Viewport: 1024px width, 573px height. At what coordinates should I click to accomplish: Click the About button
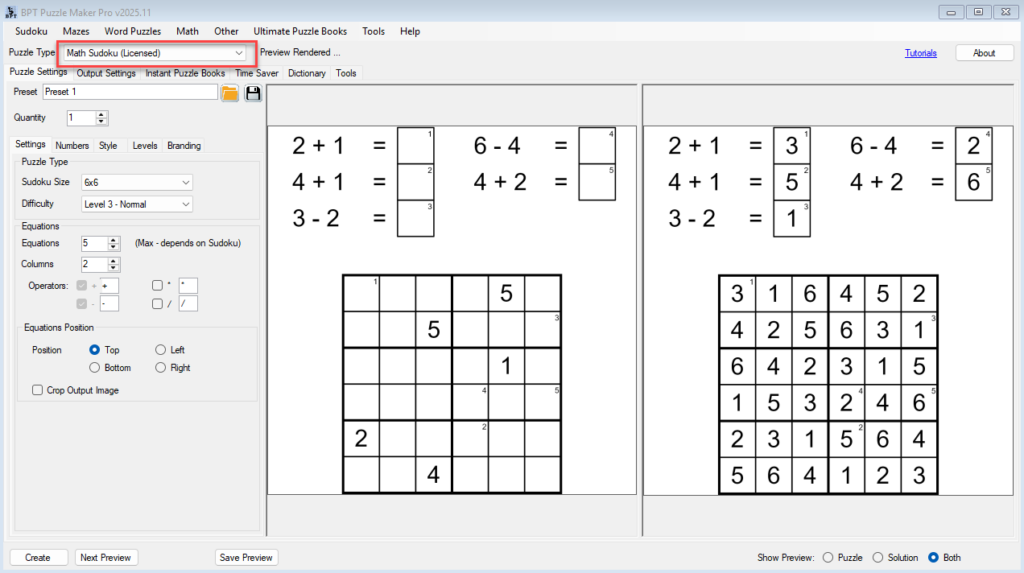tap(984, 53)
